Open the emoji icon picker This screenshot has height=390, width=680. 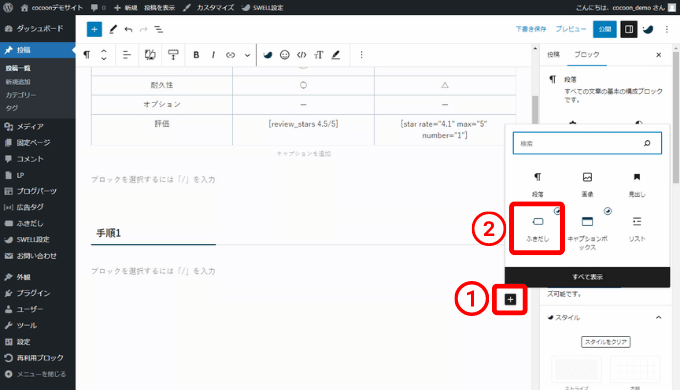[284, 55]
